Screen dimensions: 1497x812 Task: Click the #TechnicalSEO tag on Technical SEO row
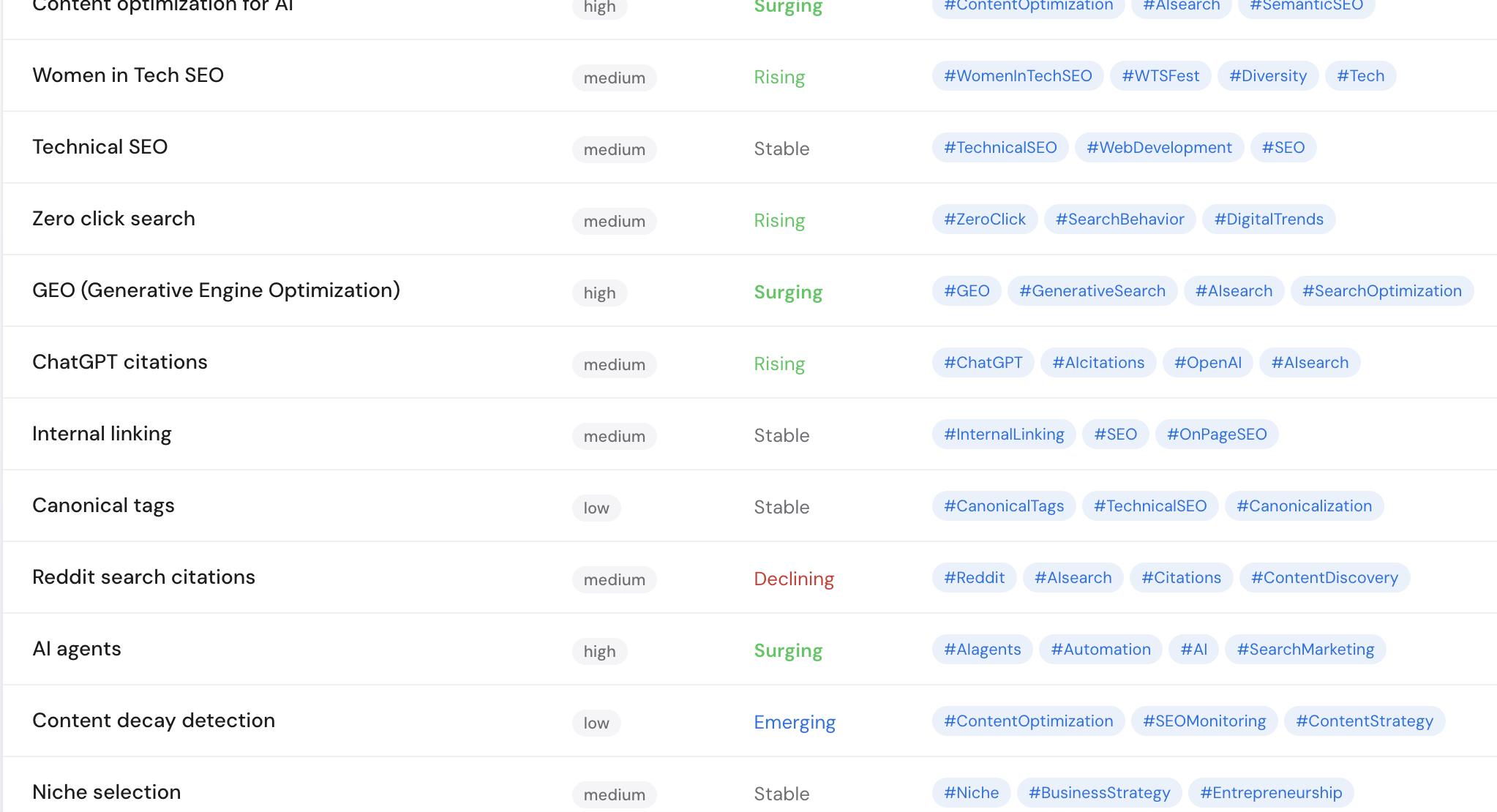tap(999, 147)
